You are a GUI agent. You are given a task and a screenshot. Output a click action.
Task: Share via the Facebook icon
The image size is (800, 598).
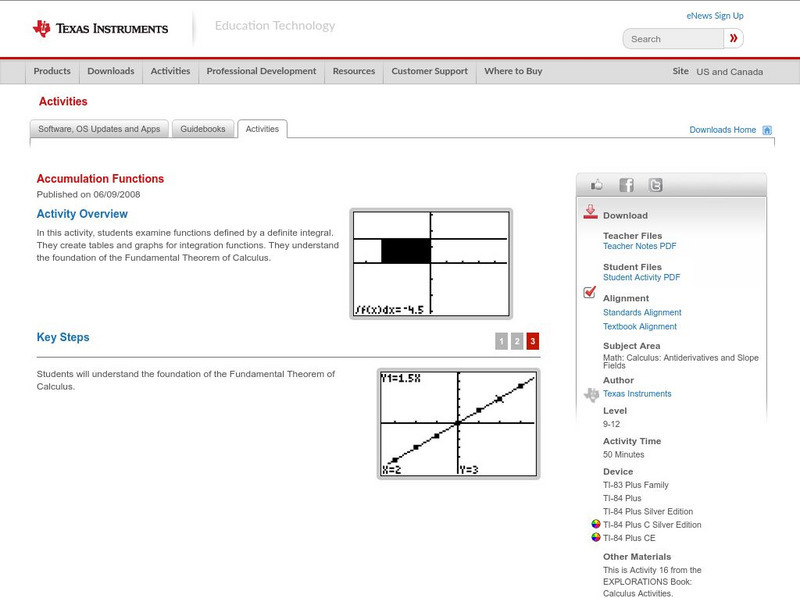[627, 185]
